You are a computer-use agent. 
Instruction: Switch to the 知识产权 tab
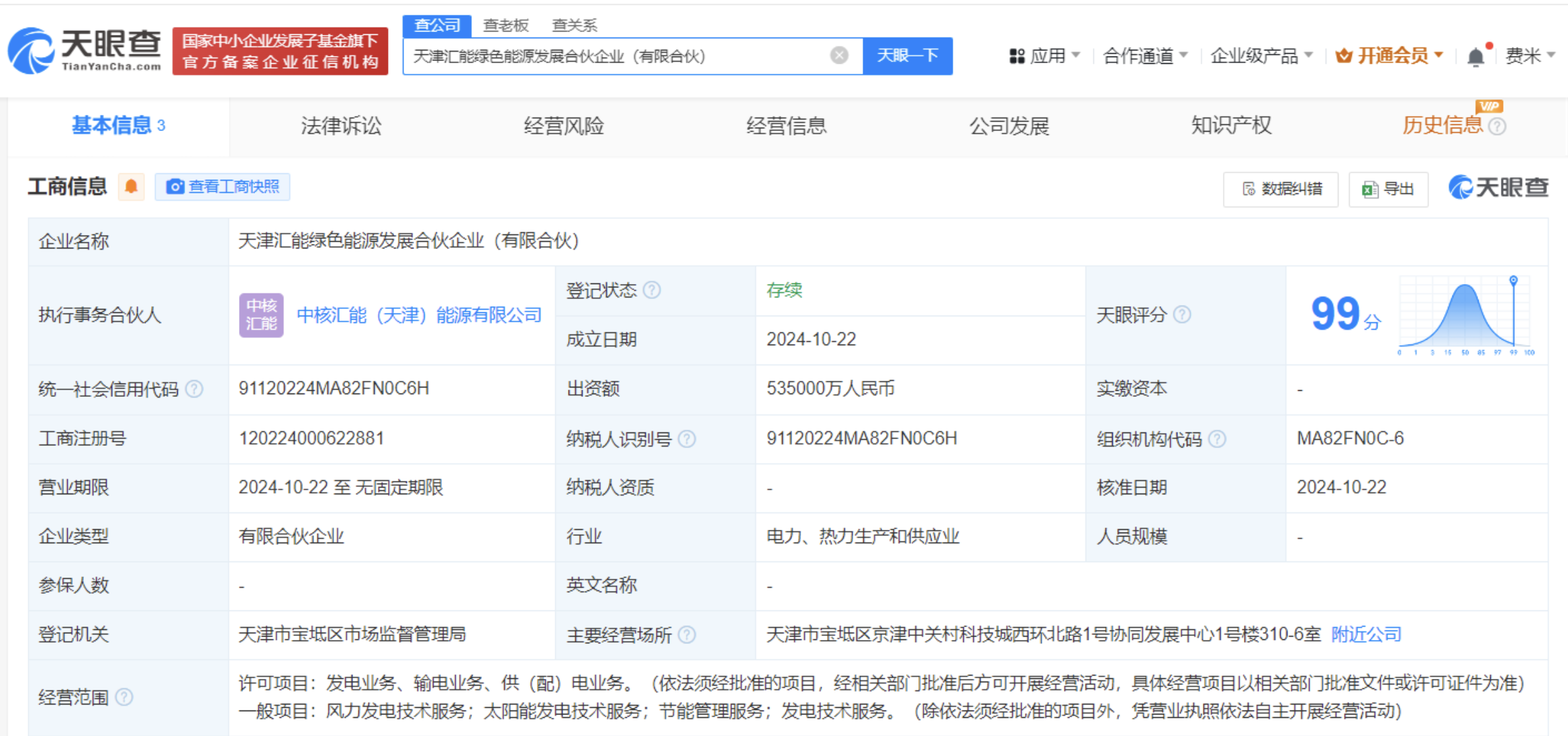pos(1231,126)
